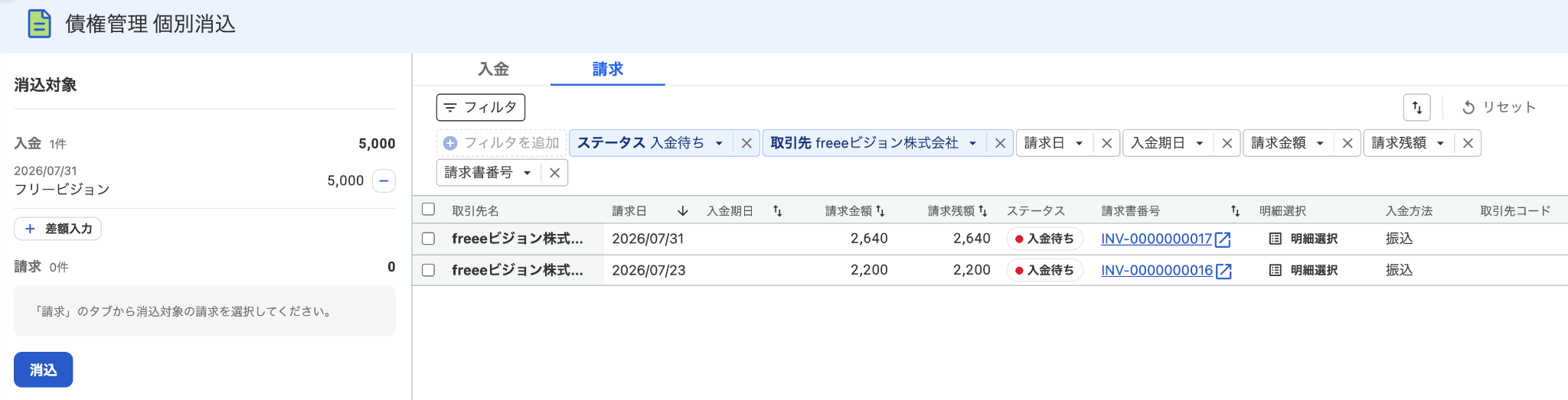1568x400 pixels.
Task: Open INV-0000000017 external link icon
Action: click(1223, 239)
